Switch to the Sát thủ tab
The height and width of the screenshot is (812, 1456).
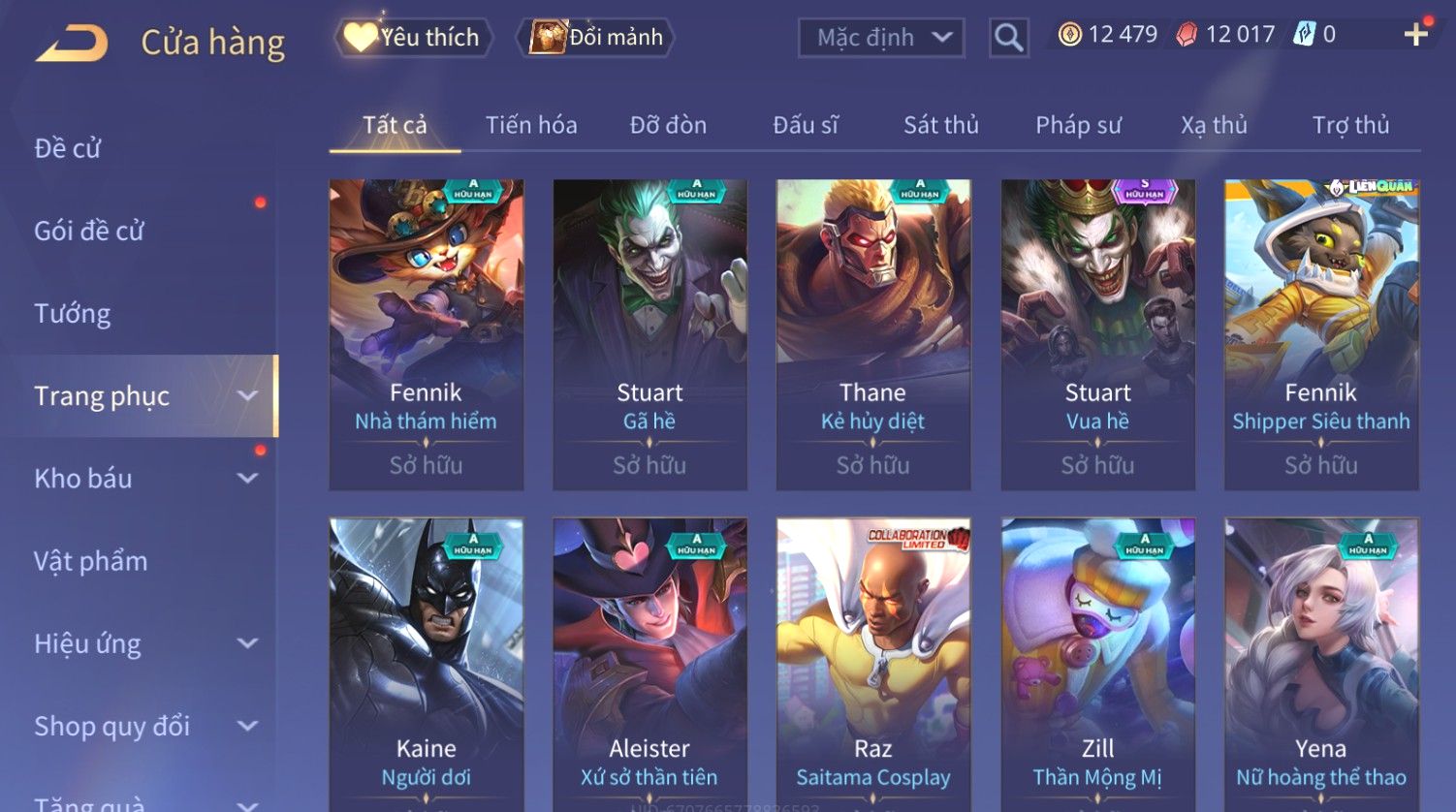point(940,125)
